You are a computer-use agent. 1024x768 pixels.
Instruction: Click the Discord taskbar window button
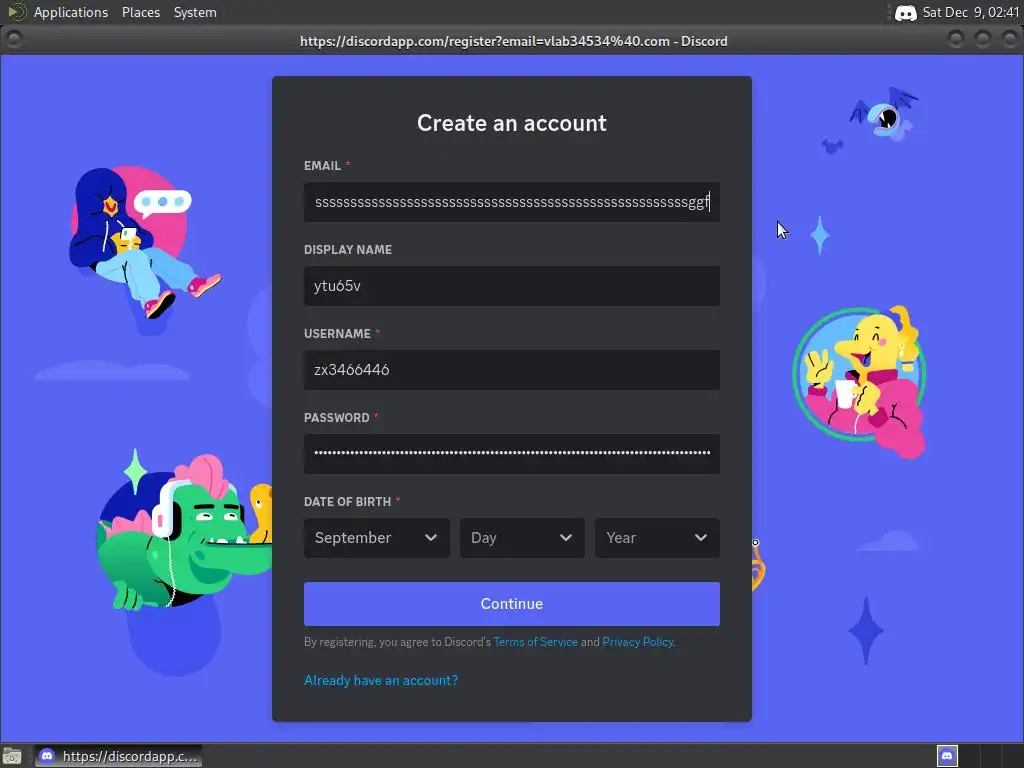click(118, 756)
